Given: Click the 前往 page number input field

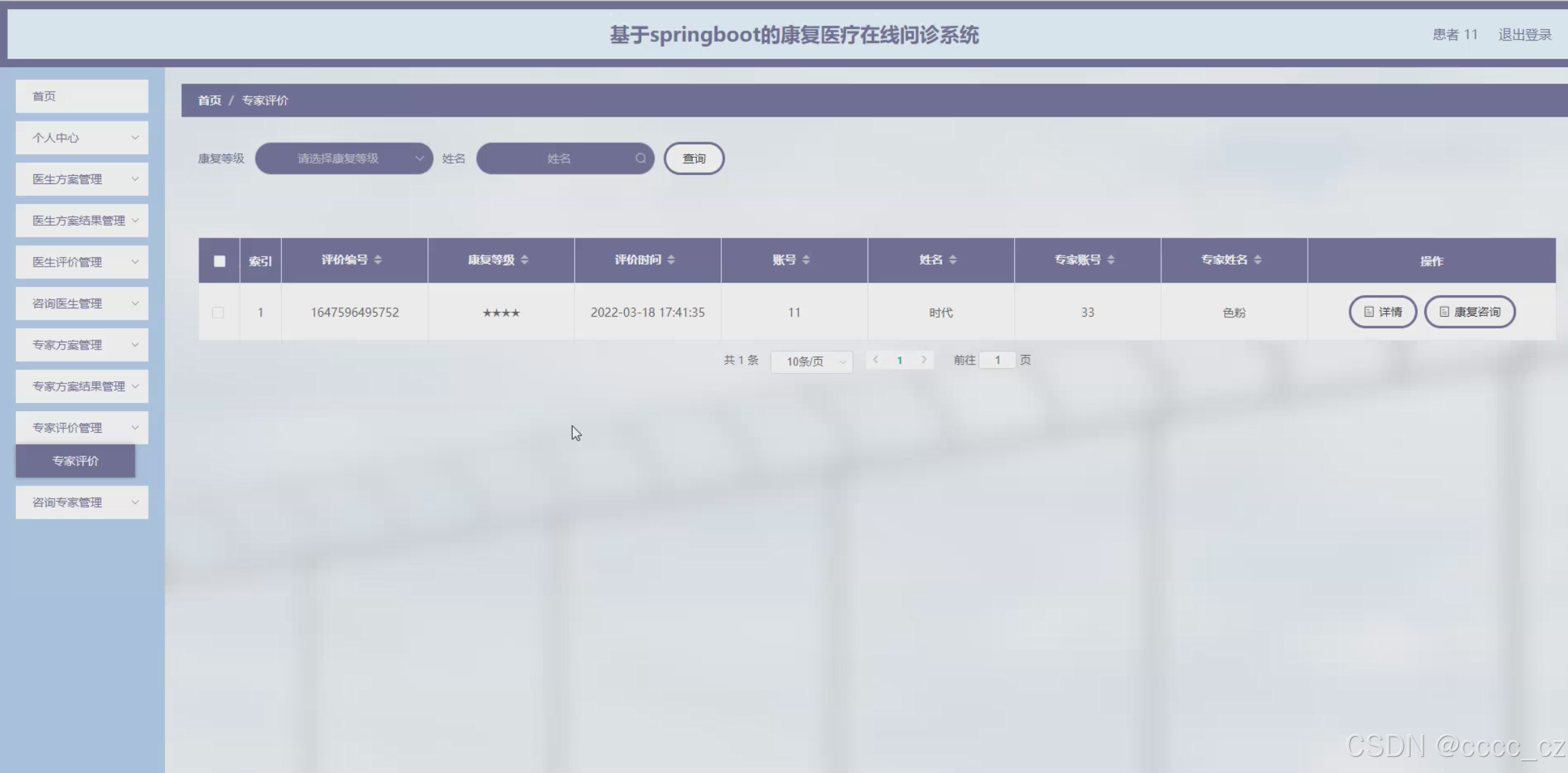Looking at the screenshot, I should click(x=997, y=360).
